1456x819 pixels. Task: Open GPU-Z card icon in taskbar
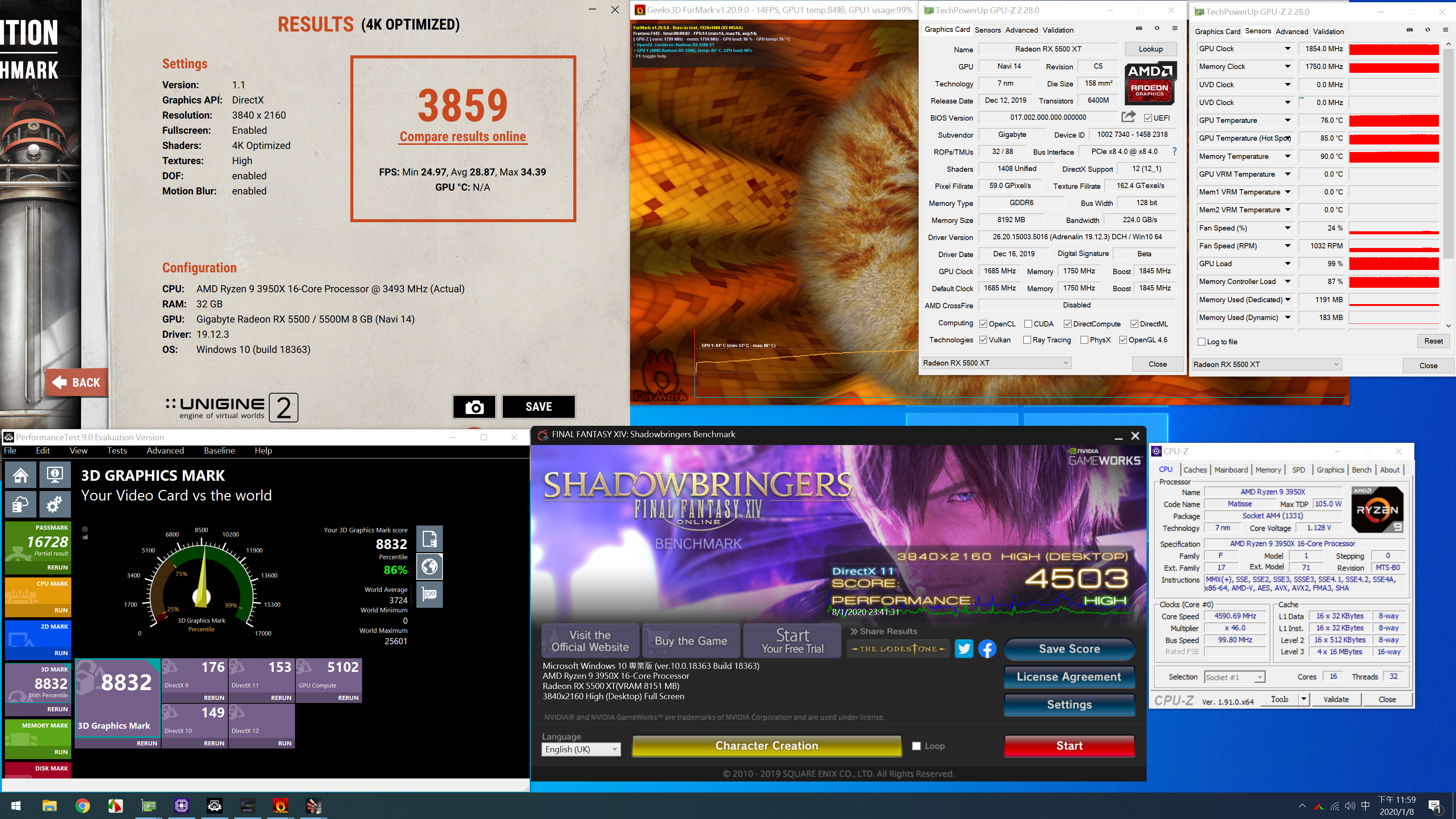148,806
